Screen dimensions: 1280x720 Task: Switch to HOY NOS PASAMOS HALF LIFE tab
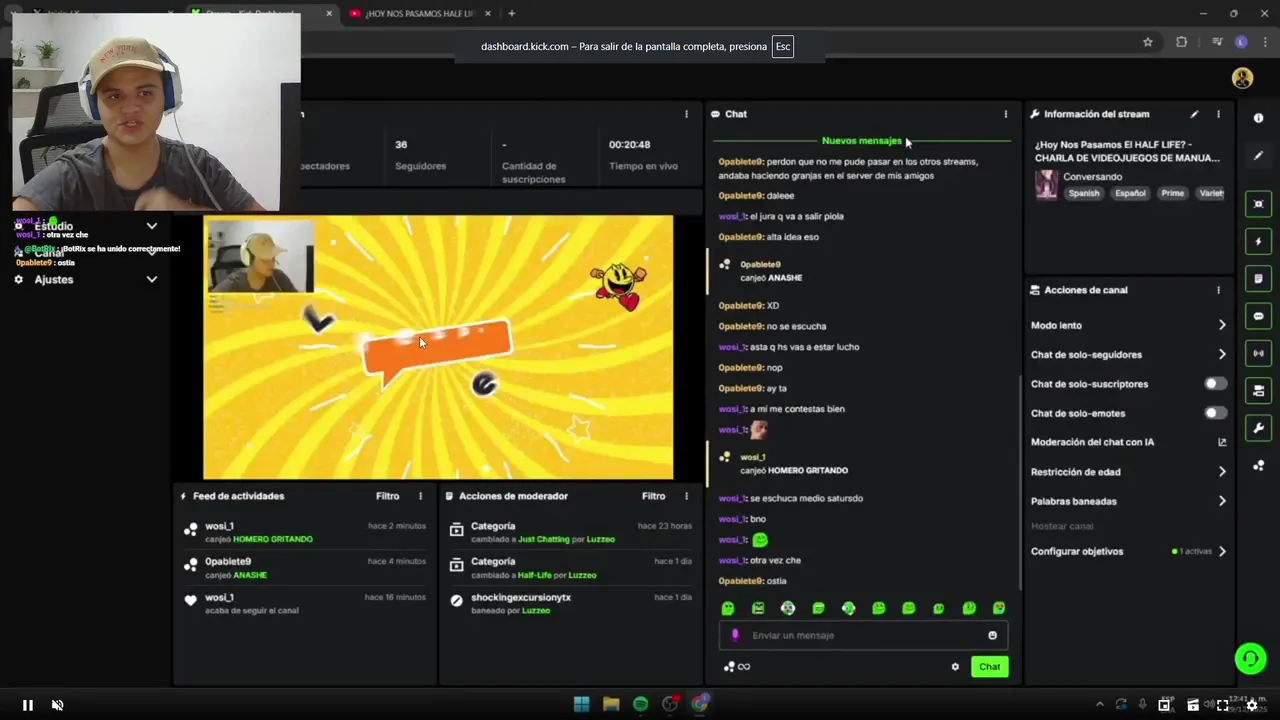[x=420, y=13]
